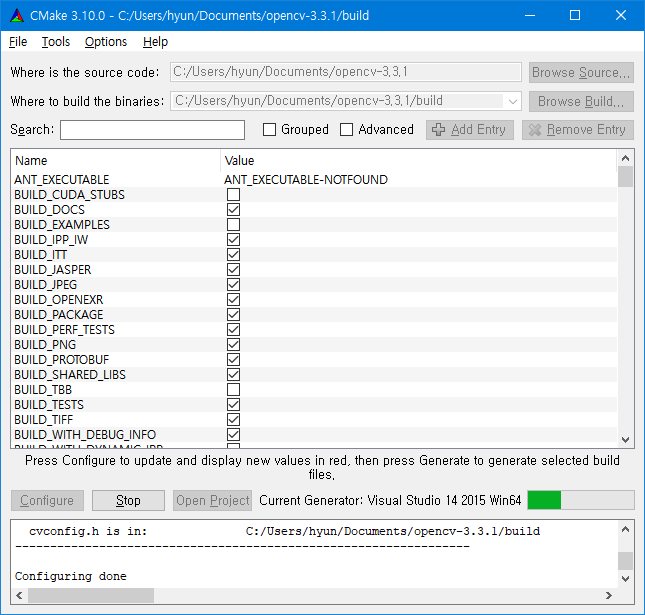
Task: Click the output log vertical scrollbar thumb
Action: [625, 561]
